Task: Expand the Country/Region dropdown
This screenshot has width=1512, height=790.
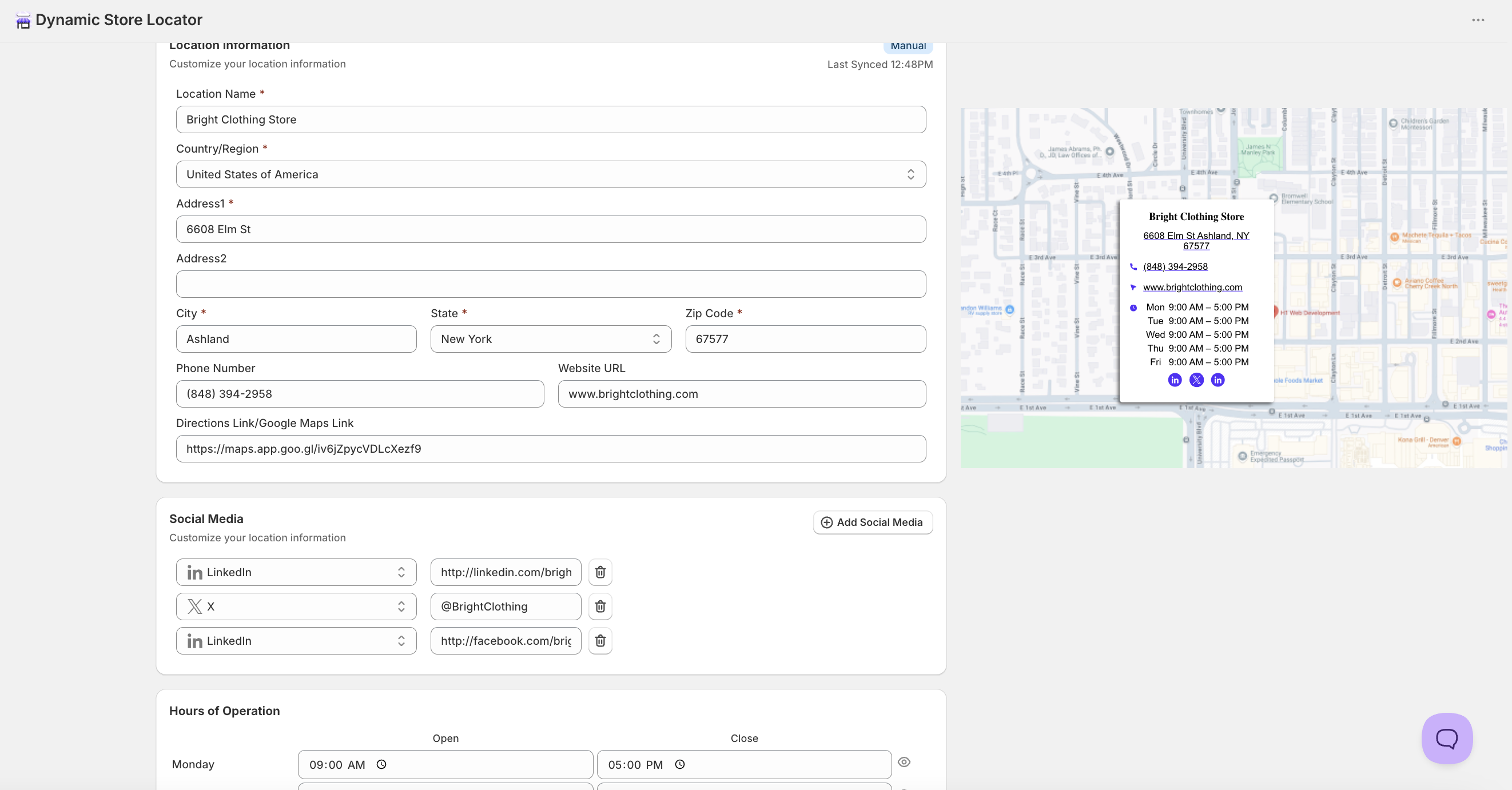Action: click(x=551, y=174)
